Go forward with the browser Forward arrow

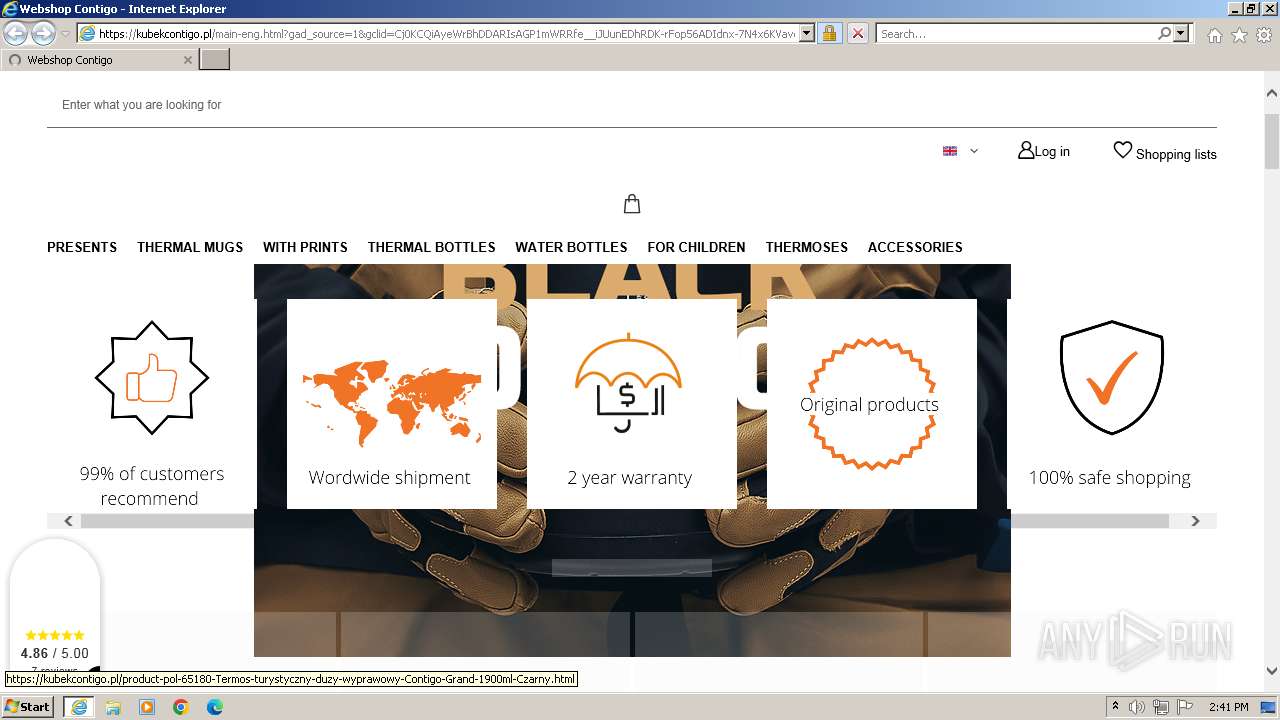tap(43, 34)
